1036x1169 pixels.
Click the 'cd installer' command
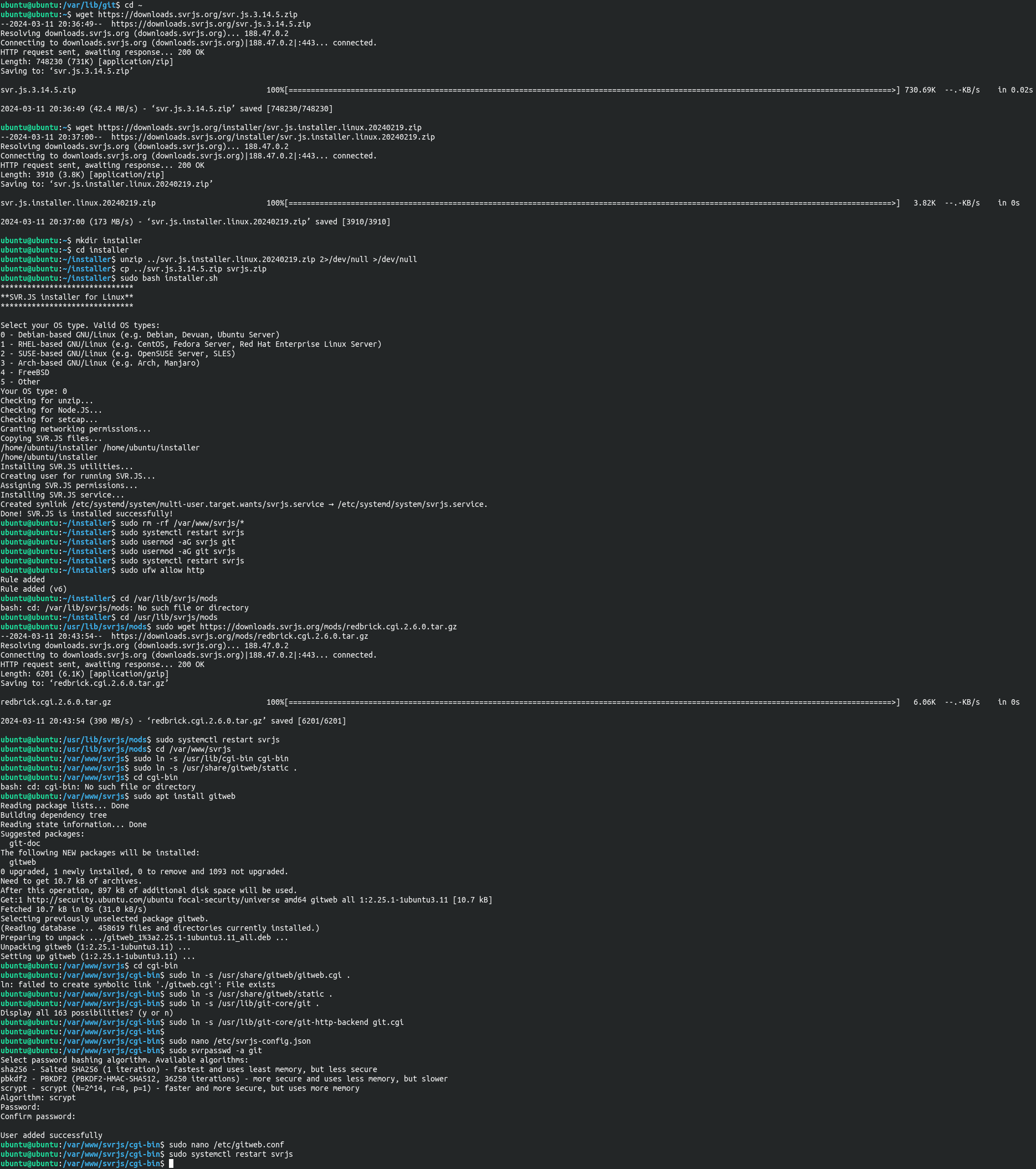click(102, 250)
